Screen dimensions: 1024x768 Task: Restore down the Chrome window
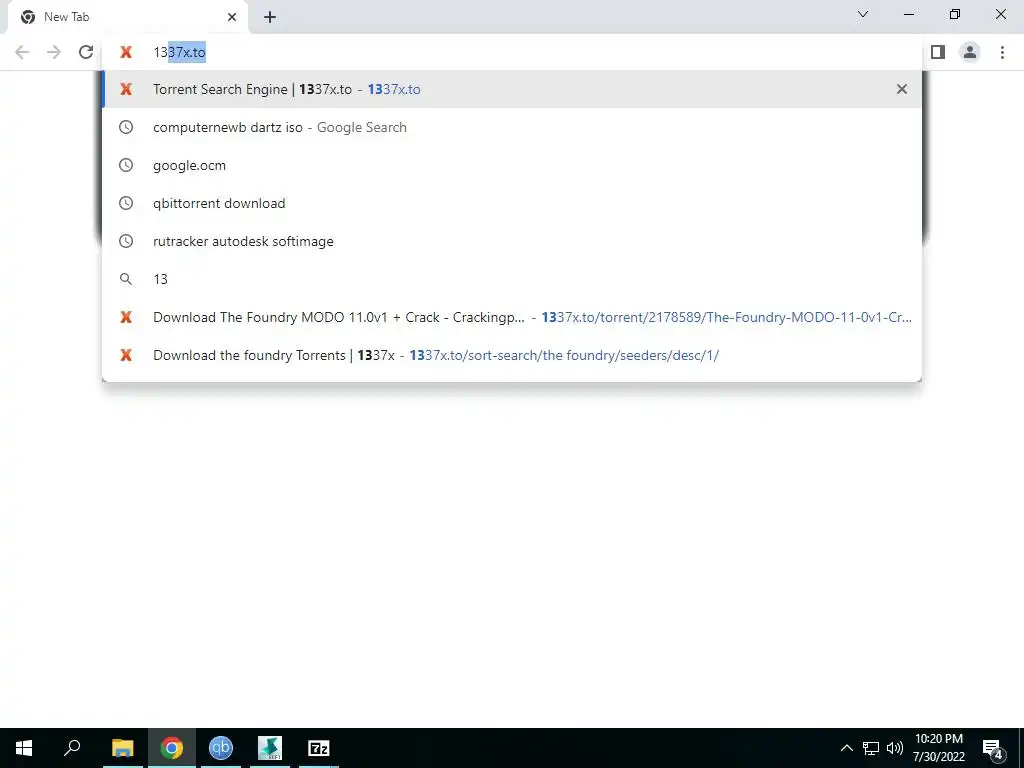pos(955,14)
